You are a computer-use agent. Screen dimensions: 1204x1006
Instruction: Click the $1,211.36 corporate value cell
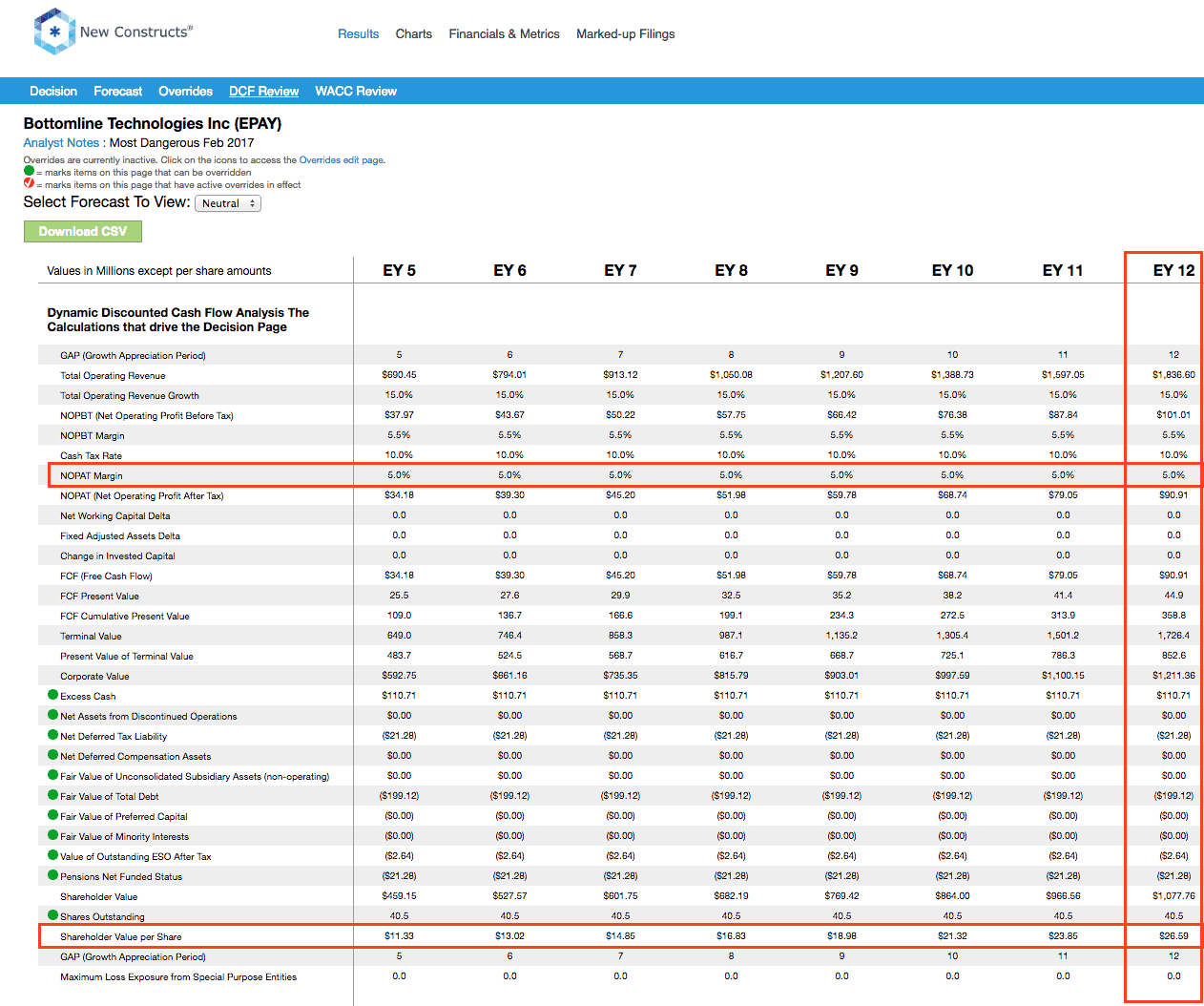coord(1174,675)
